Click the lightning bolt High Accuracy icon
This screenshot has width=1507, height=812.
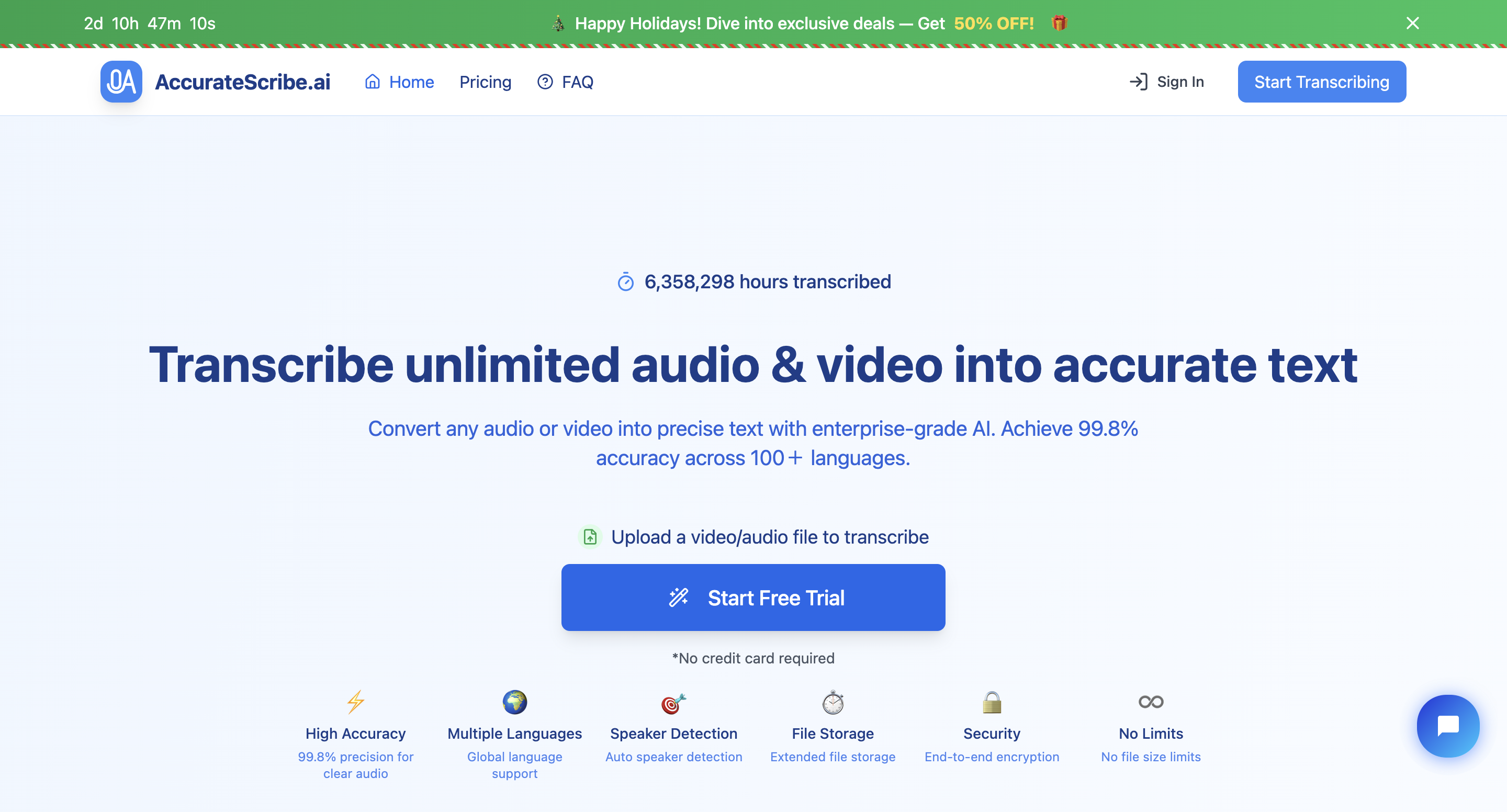[356, 702]
